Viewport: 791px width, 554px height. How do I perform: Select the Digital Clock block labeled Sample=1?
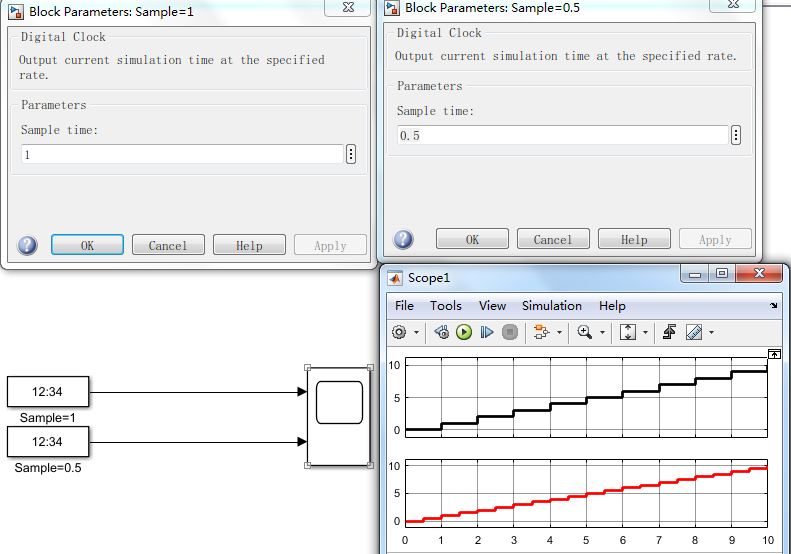pyautogui.click(x=48, y=392)
